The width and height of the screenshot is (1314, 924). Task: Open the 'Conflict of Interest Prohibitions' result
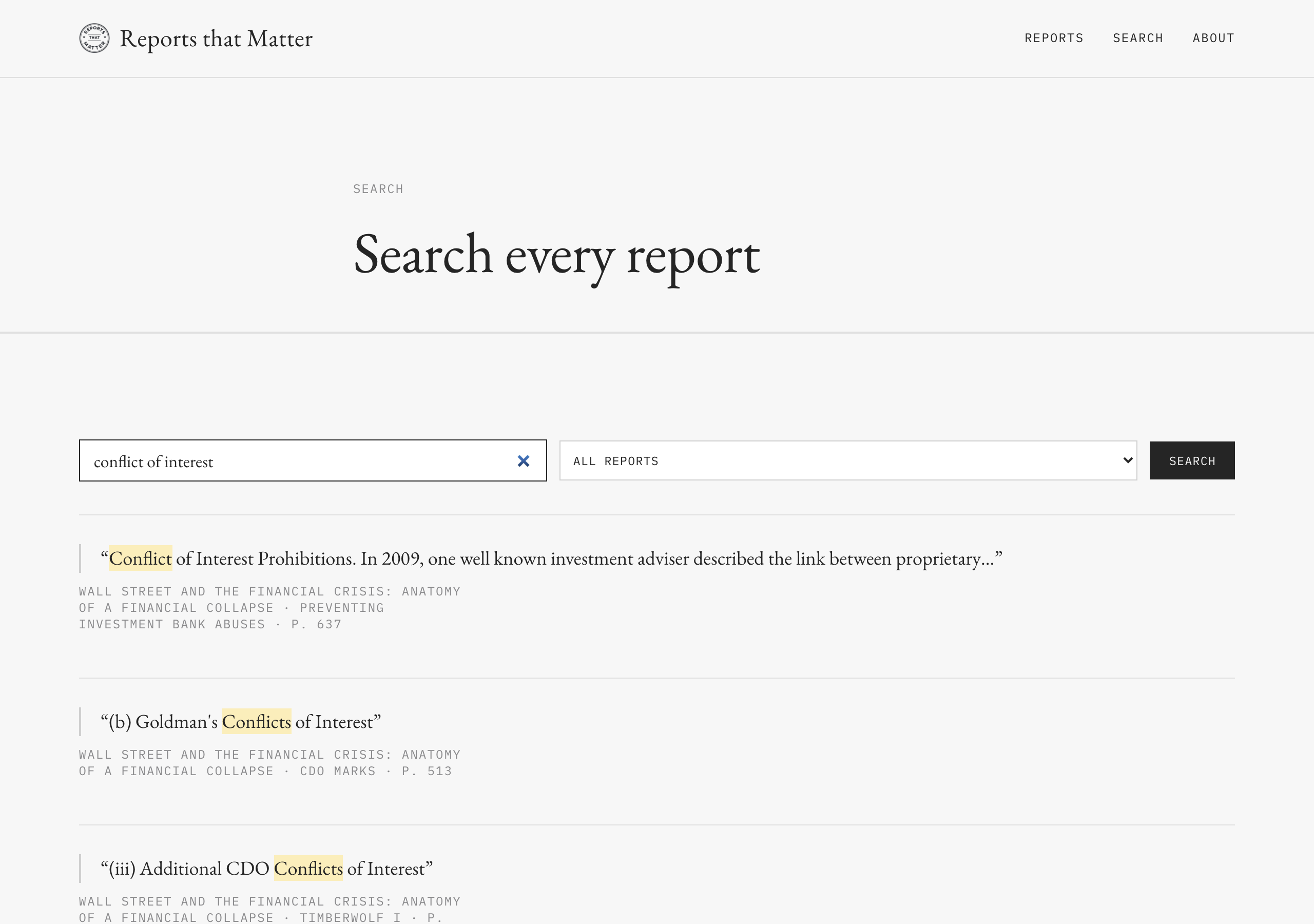tap(551, 559)
